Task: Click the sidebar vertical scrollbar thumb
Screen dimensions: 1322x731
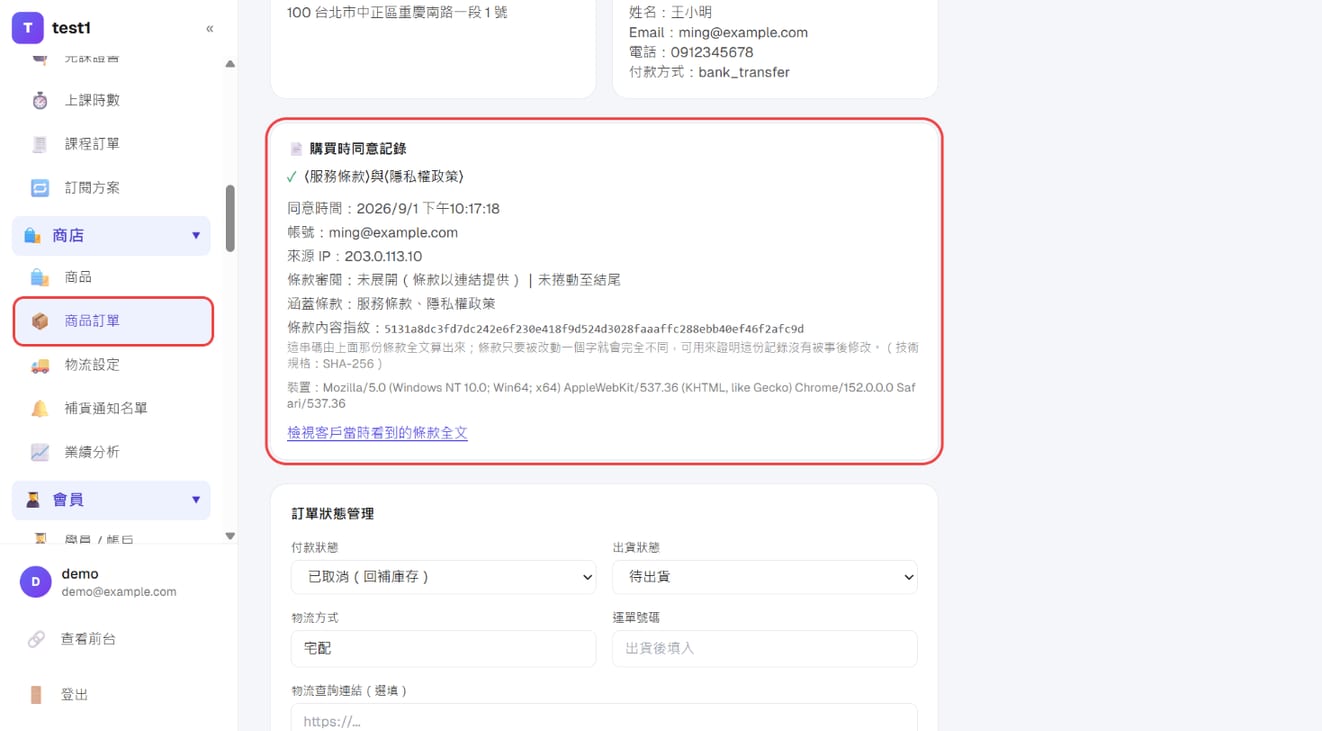Action: pyautogui.click(x=230, y=218)
